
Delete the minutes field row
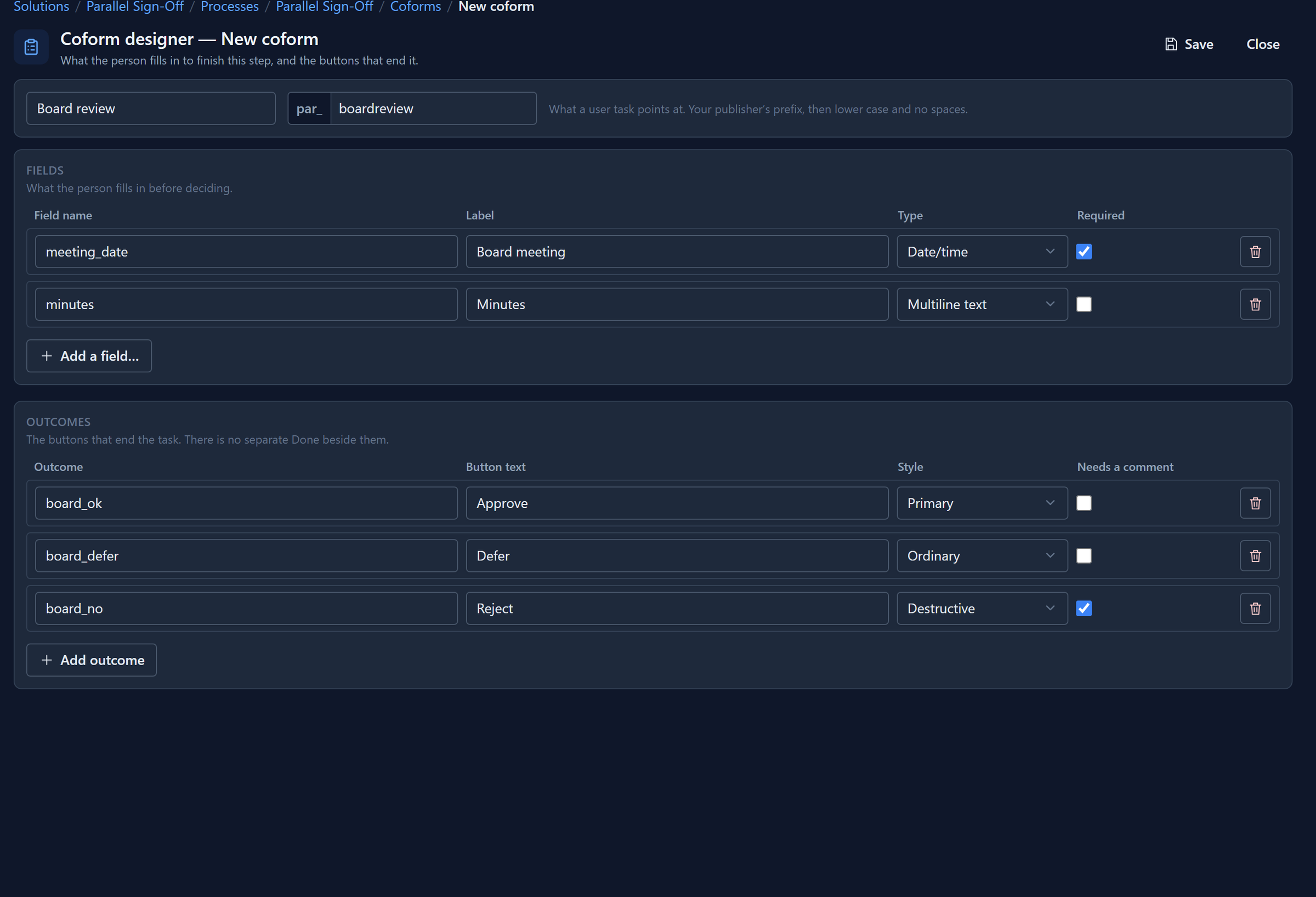pos(1255,304)
